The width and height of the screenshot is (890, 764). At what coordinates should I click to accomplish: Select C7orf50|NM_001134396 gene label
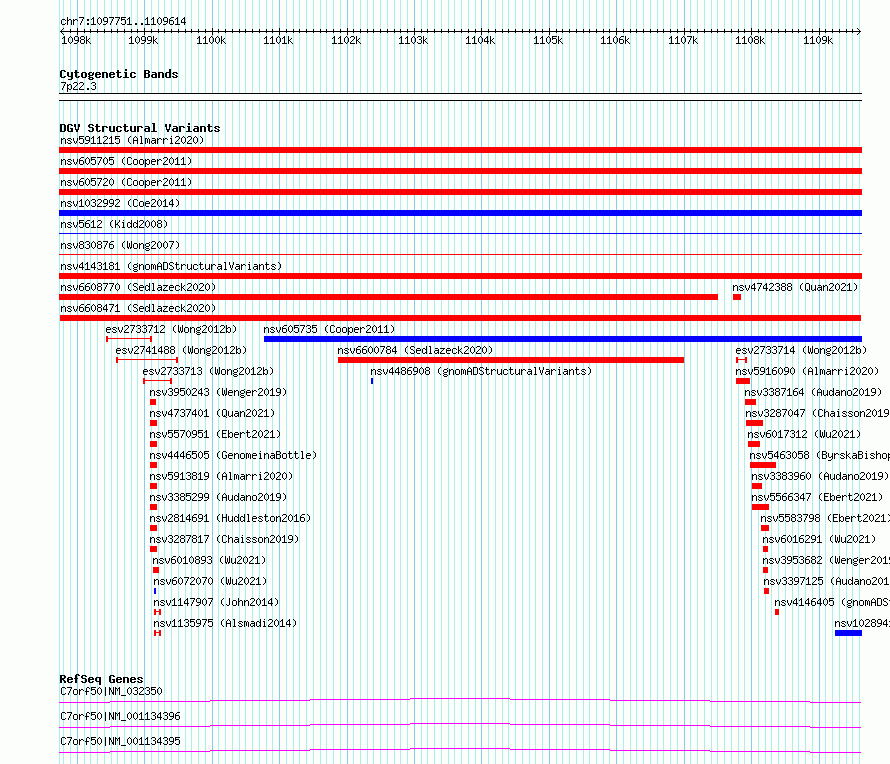pyautogui.click(x=120, y=716)
